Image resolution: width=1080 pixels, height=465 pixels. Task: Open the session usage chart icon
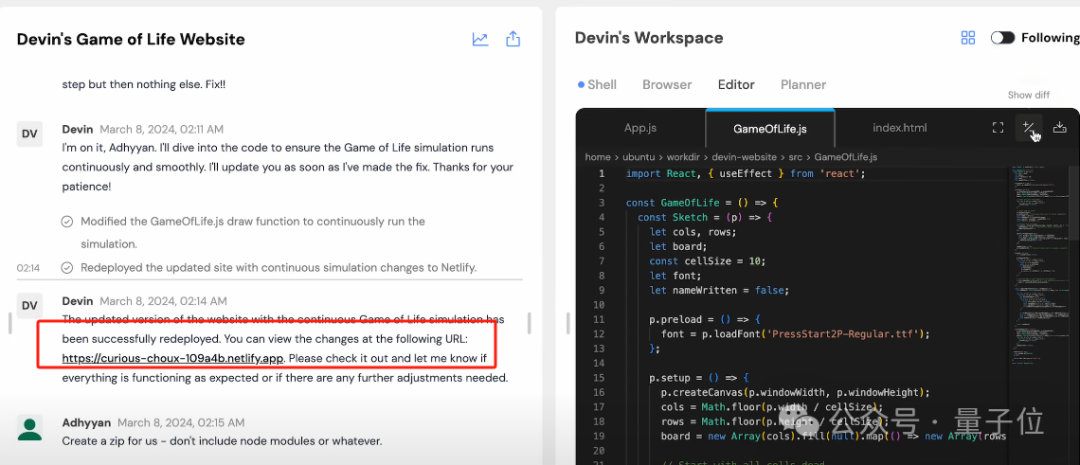tap(480, 39)
